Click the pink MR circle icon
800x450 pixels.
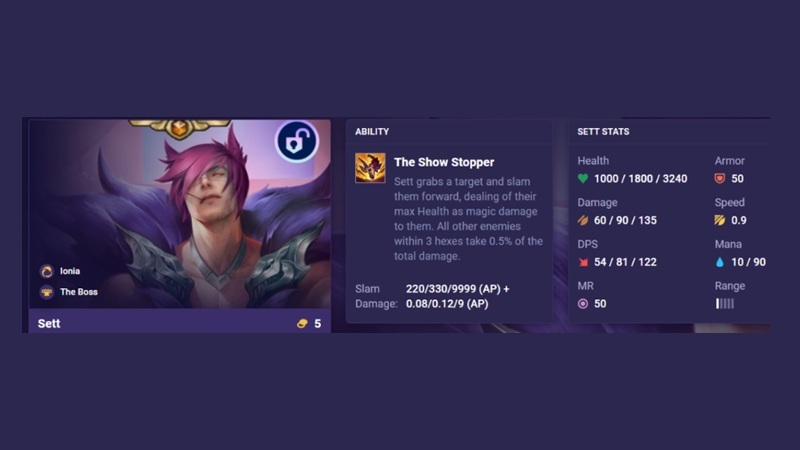coord(583,304)
